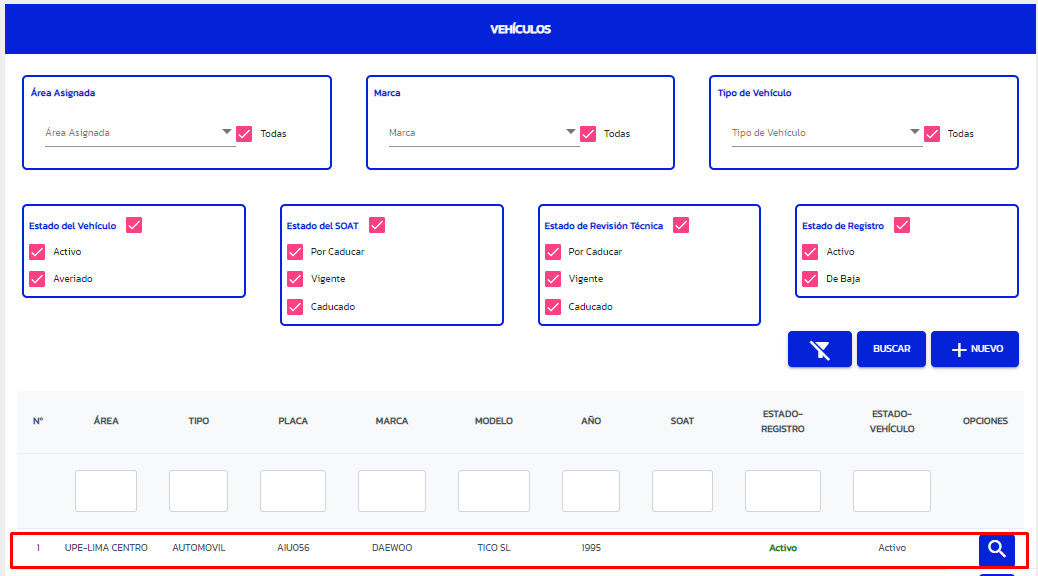Click the ESTADO-REGISTRO column filter field
The height and width of the screenshot is (576, 1038).
[782, 491]
